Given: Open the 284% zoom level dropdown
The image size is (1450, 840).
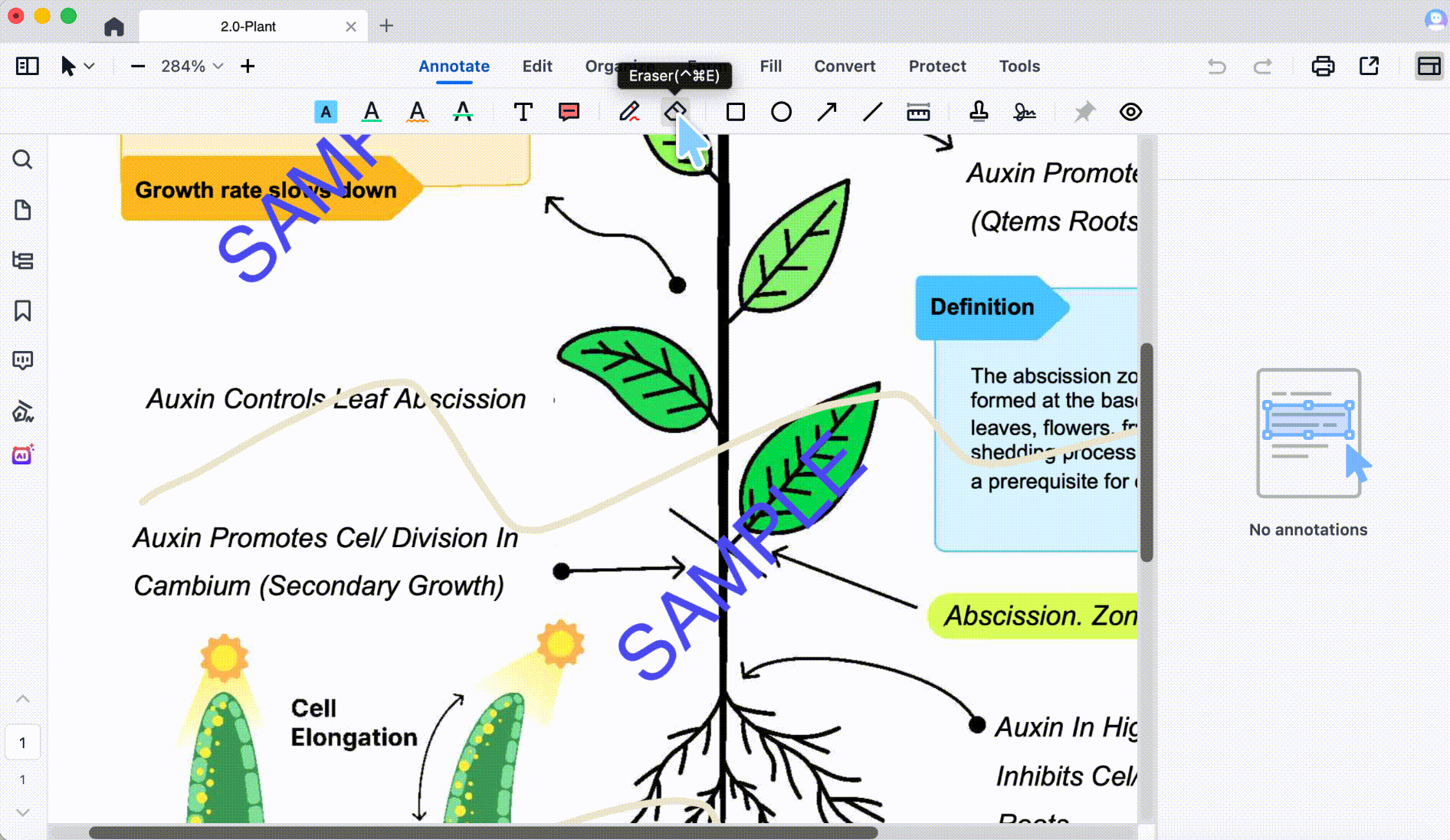Looking at the screenshot, I should (x=192, y=66).
